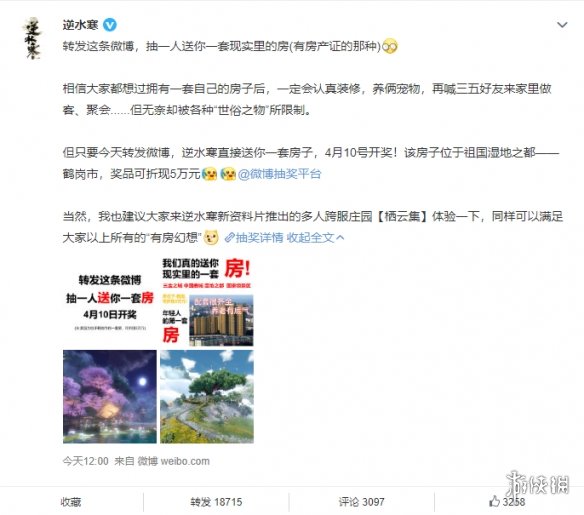Click the blue verified badge icon
Viewport: 584px width, 515px height.
tap(110, 25)
